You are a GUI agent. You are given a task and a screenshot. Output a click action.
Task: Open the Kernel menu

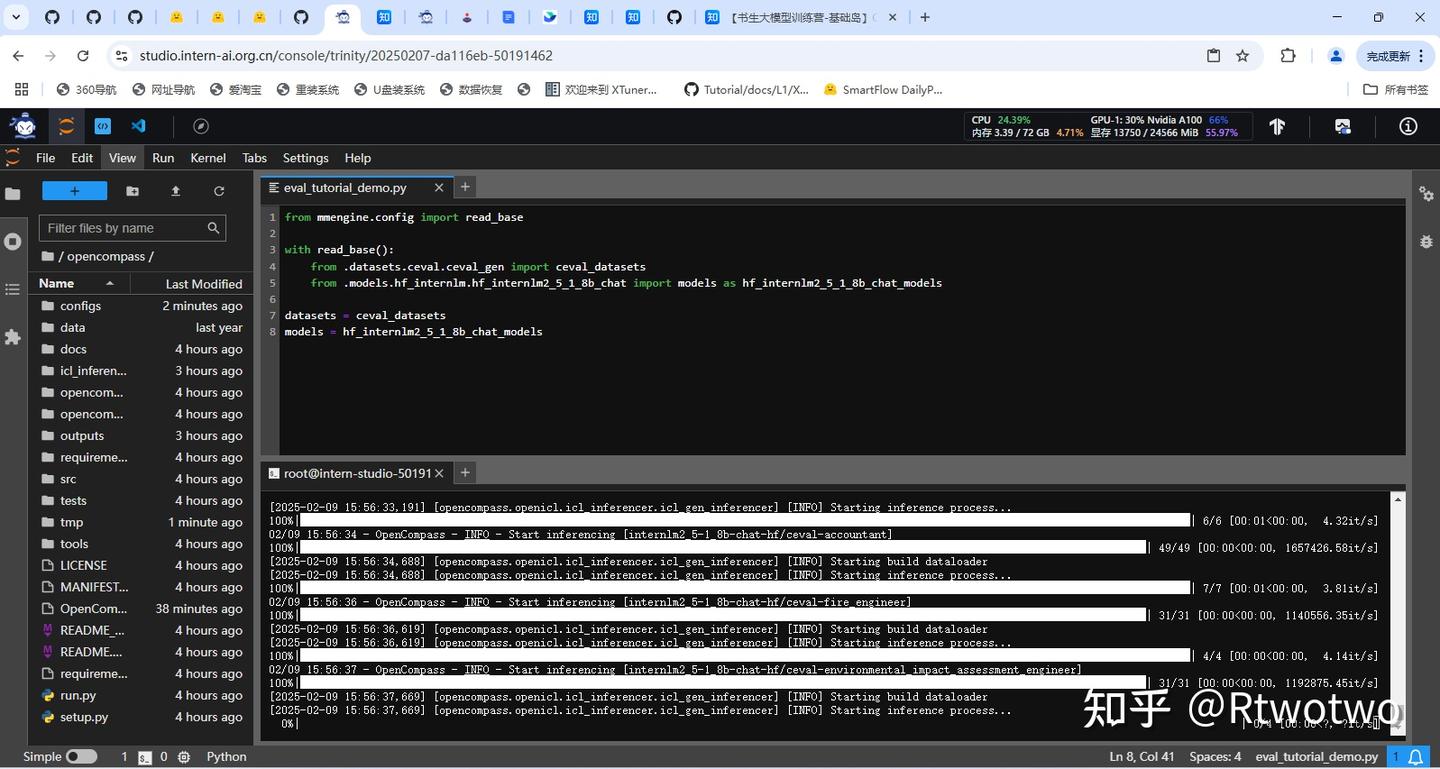tap(208, 158)
